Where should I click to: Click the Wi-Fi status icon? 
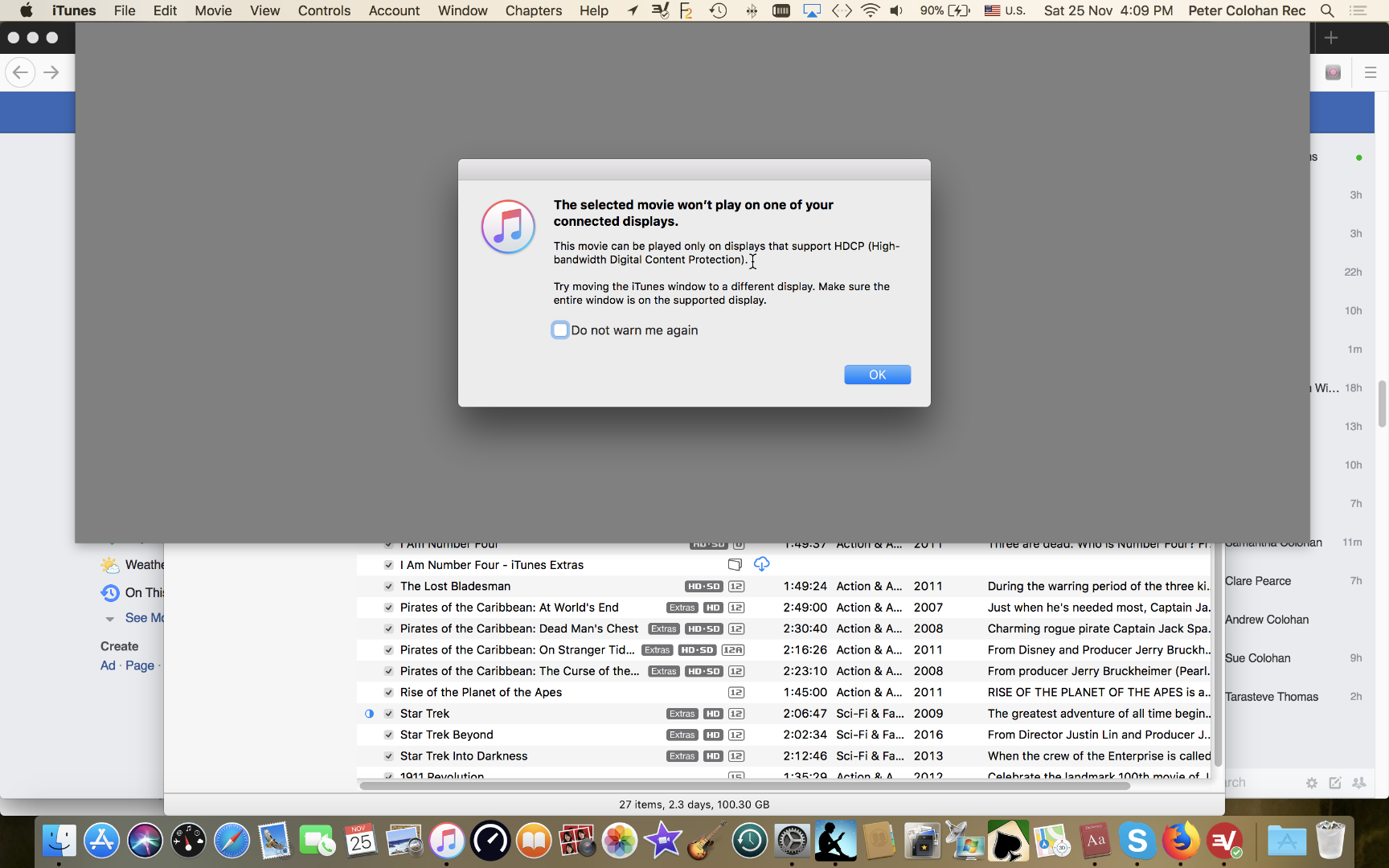point(870,10)
